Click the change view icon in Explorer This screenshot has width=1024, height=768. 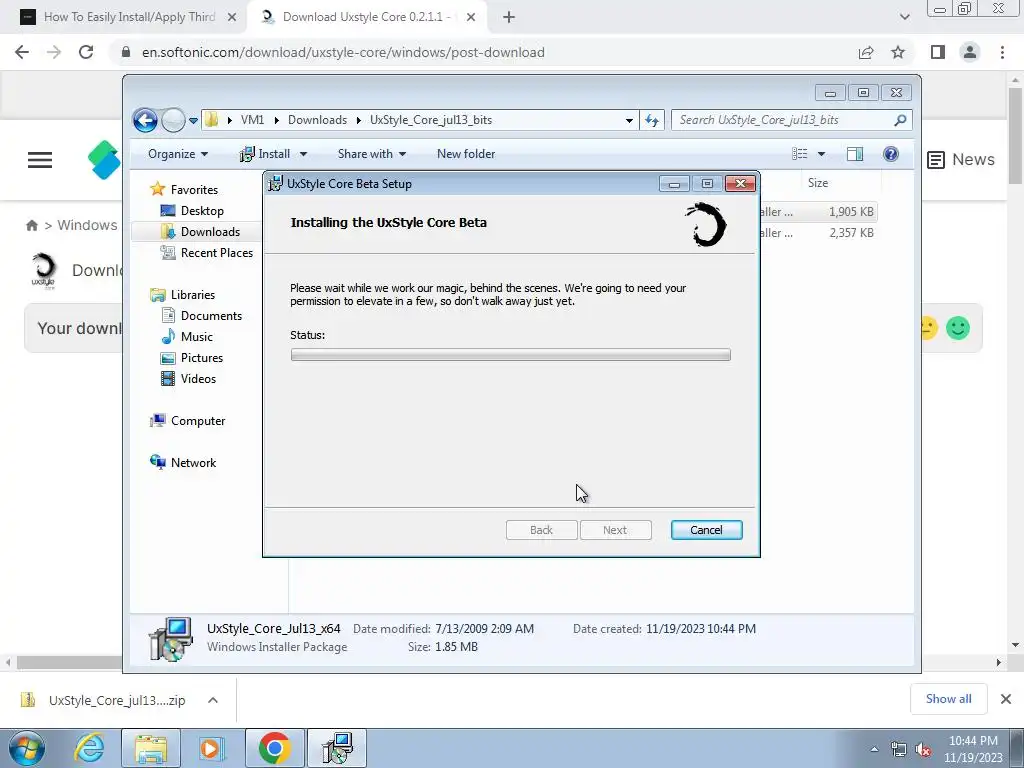[x=800, y=154]
